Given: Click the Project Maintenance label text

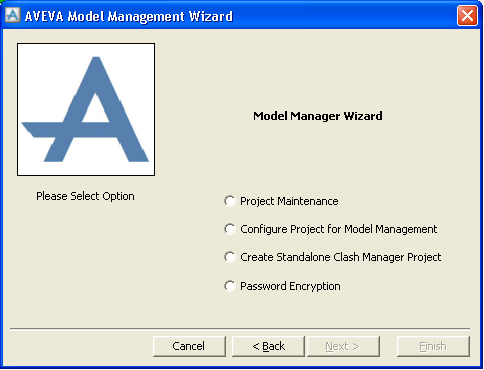Looking at the screenshot, I should (289, 201).
